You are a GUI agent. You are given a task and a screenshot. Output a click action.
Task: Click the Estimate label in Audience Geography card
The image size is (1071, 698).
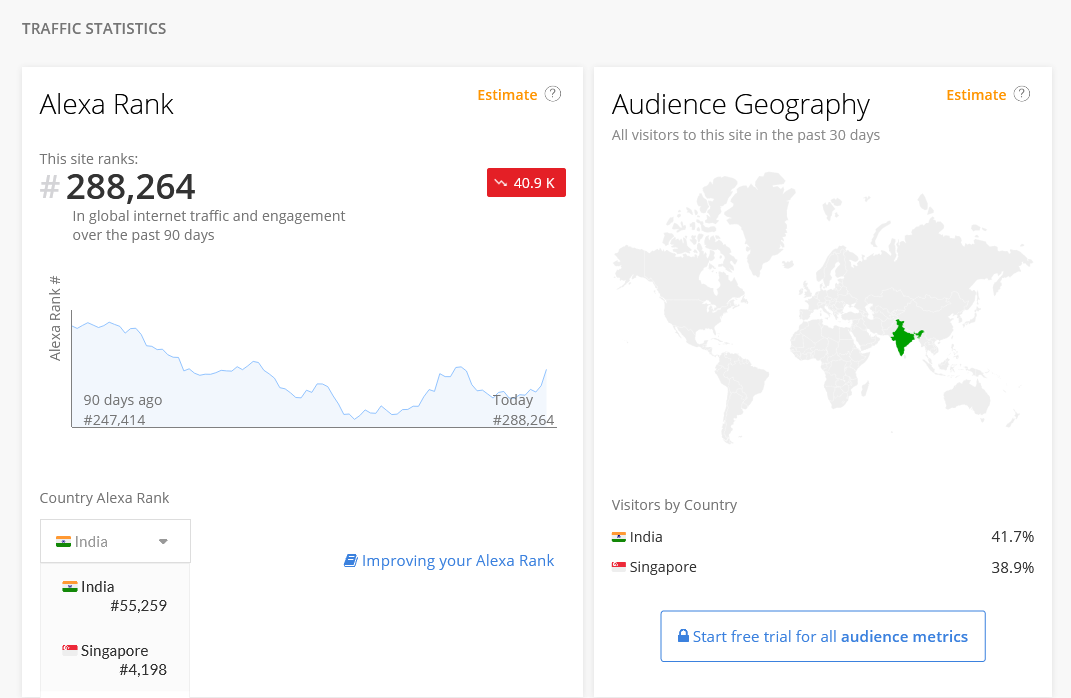point(976,95)
